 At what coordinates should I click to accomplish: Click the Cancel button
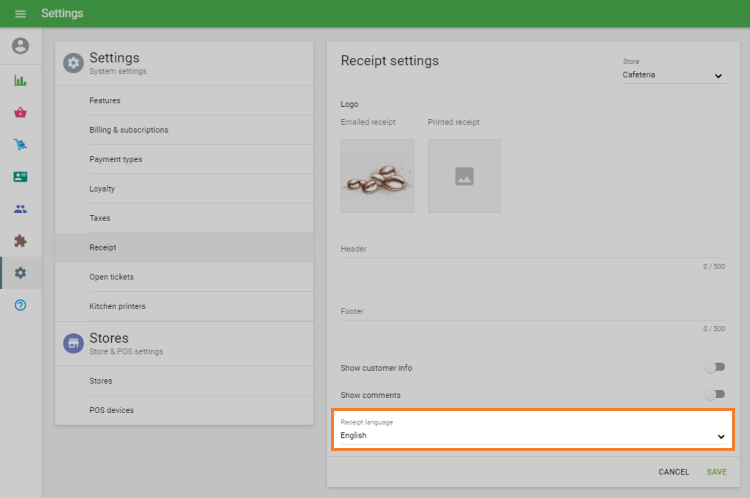673,471
